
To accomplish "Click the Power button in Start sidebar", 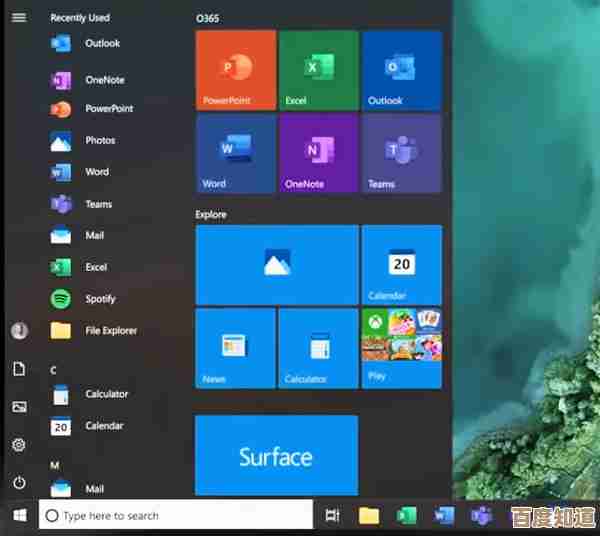I will tap(19, 483).
